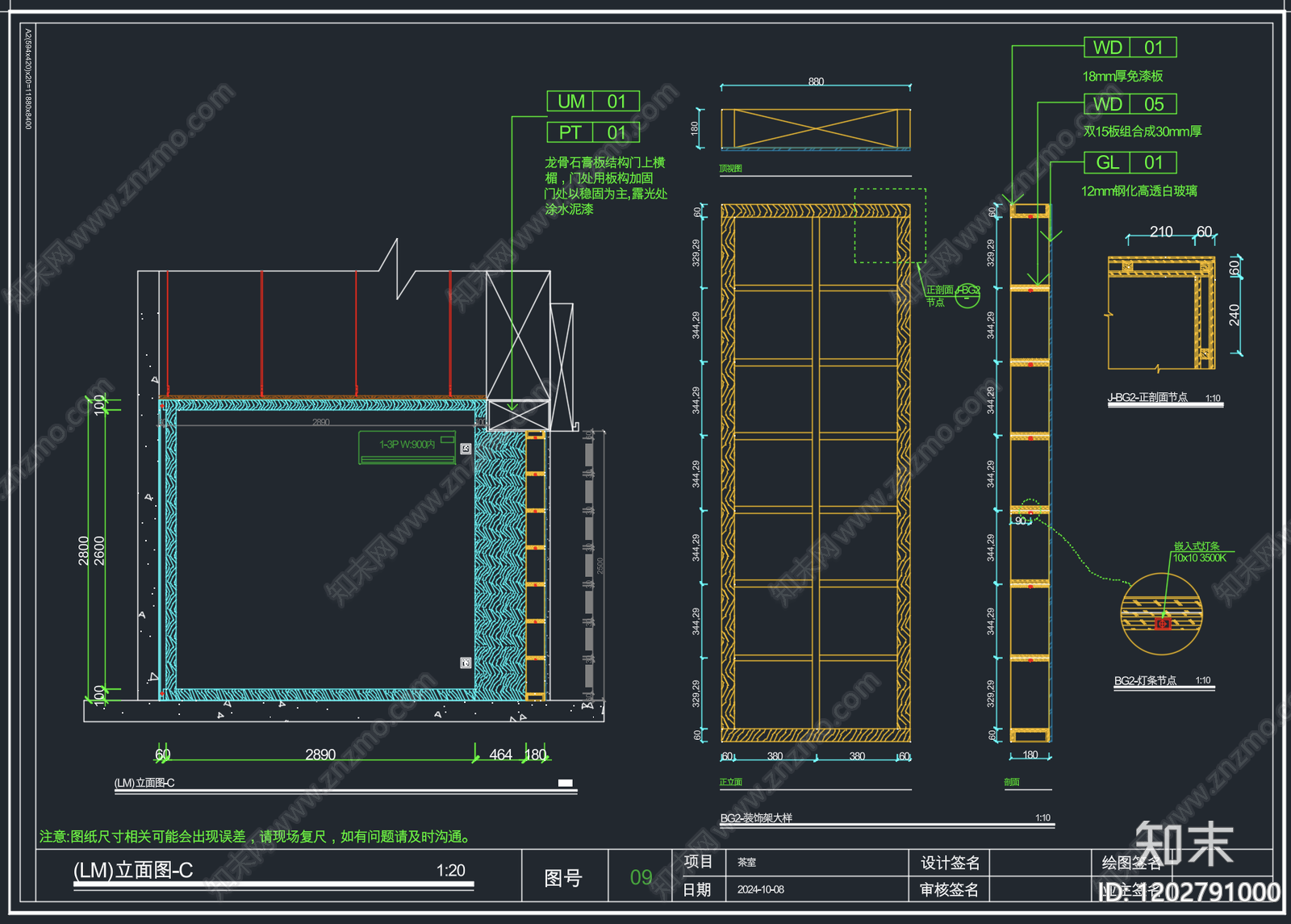Click the "双15板组合成30mm厚" annotation

(x=1143, y=132)
